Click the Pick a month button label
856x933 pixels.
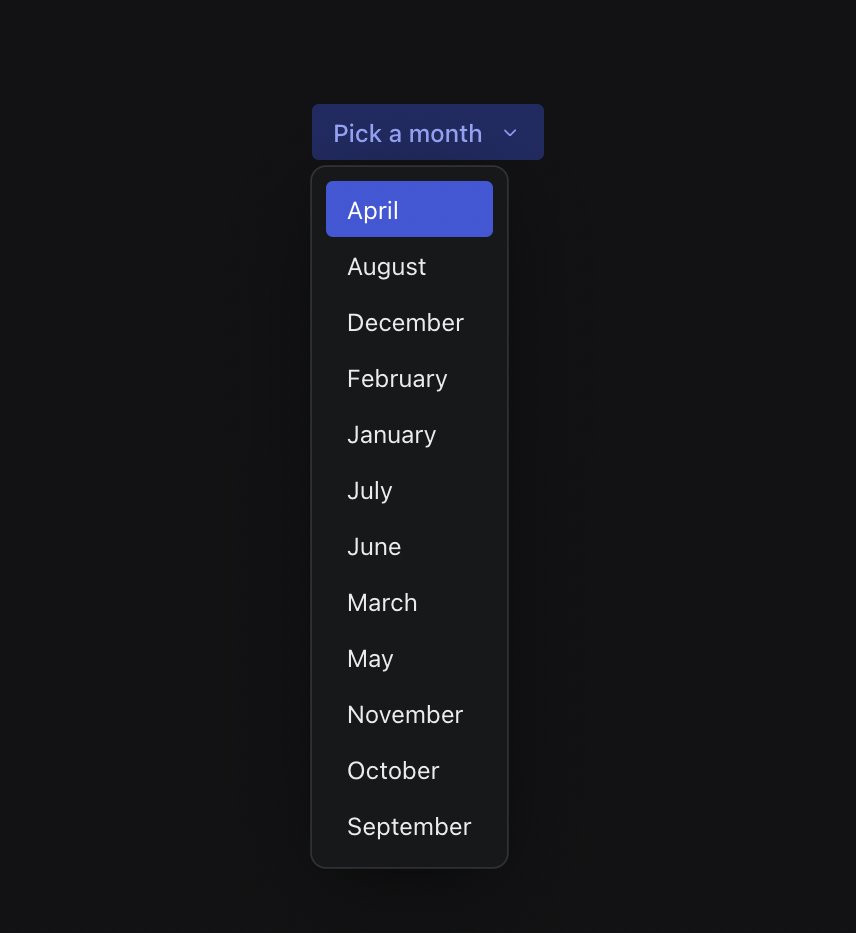(407, 133)
